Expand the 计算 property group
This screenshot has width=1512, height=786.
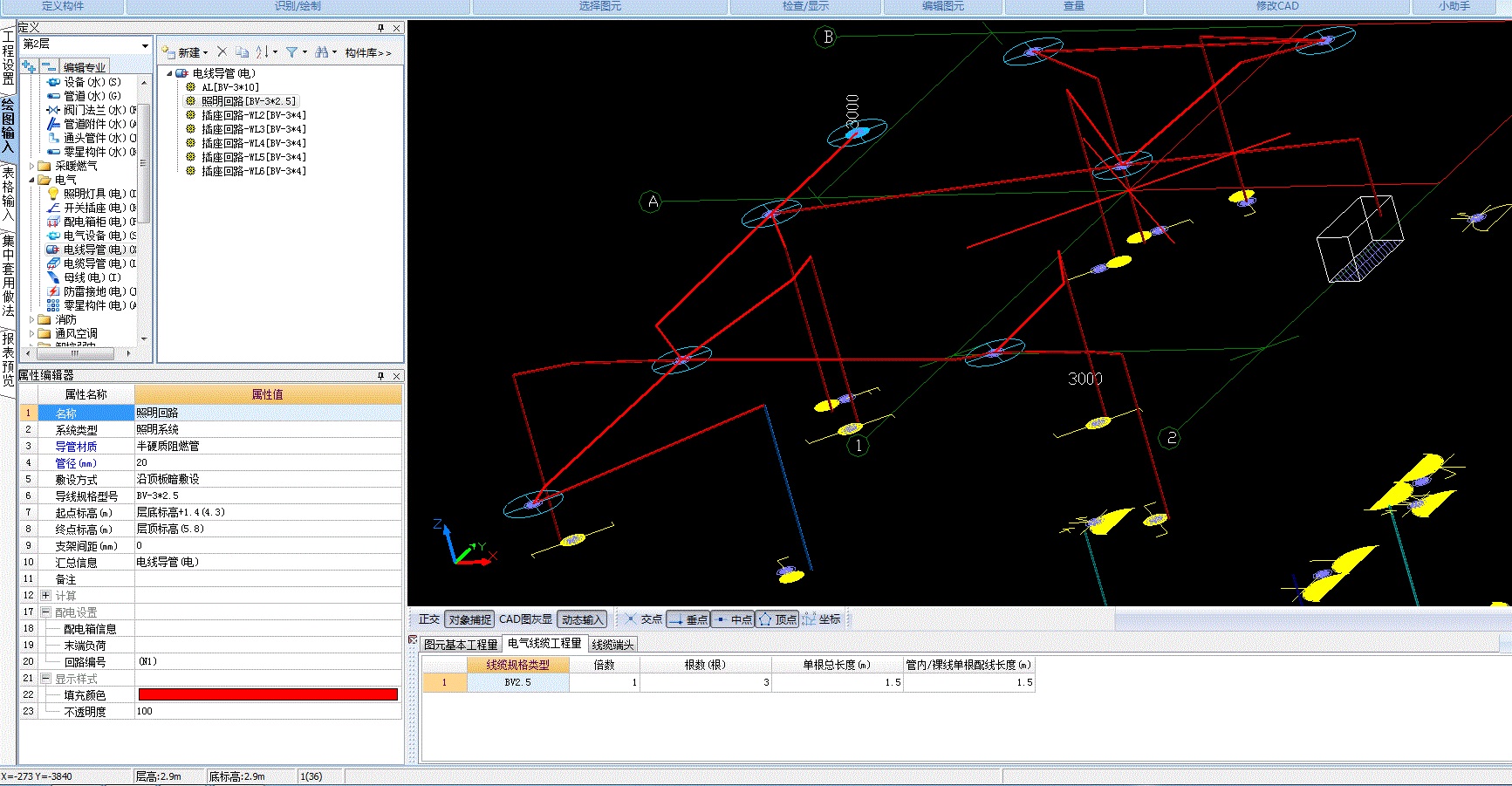click(45, 595)
